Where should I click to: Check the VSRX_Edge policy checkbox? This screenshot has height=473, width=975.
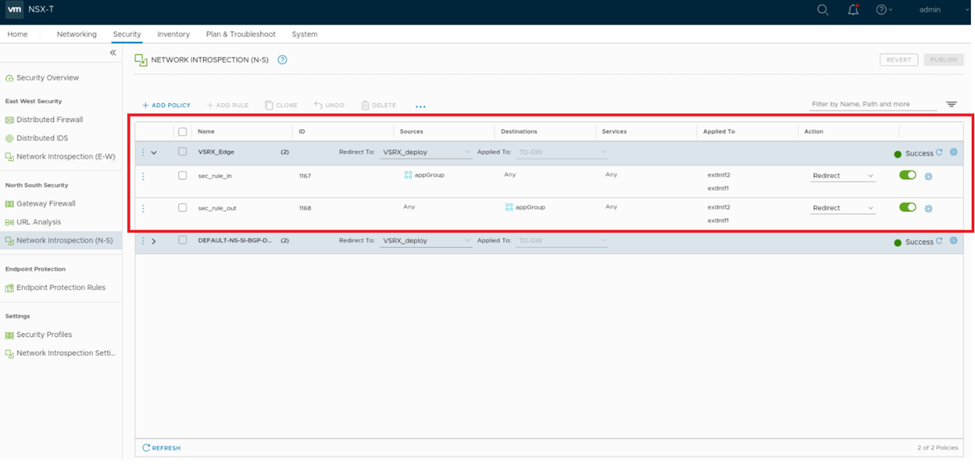click(x=182, y=152)
